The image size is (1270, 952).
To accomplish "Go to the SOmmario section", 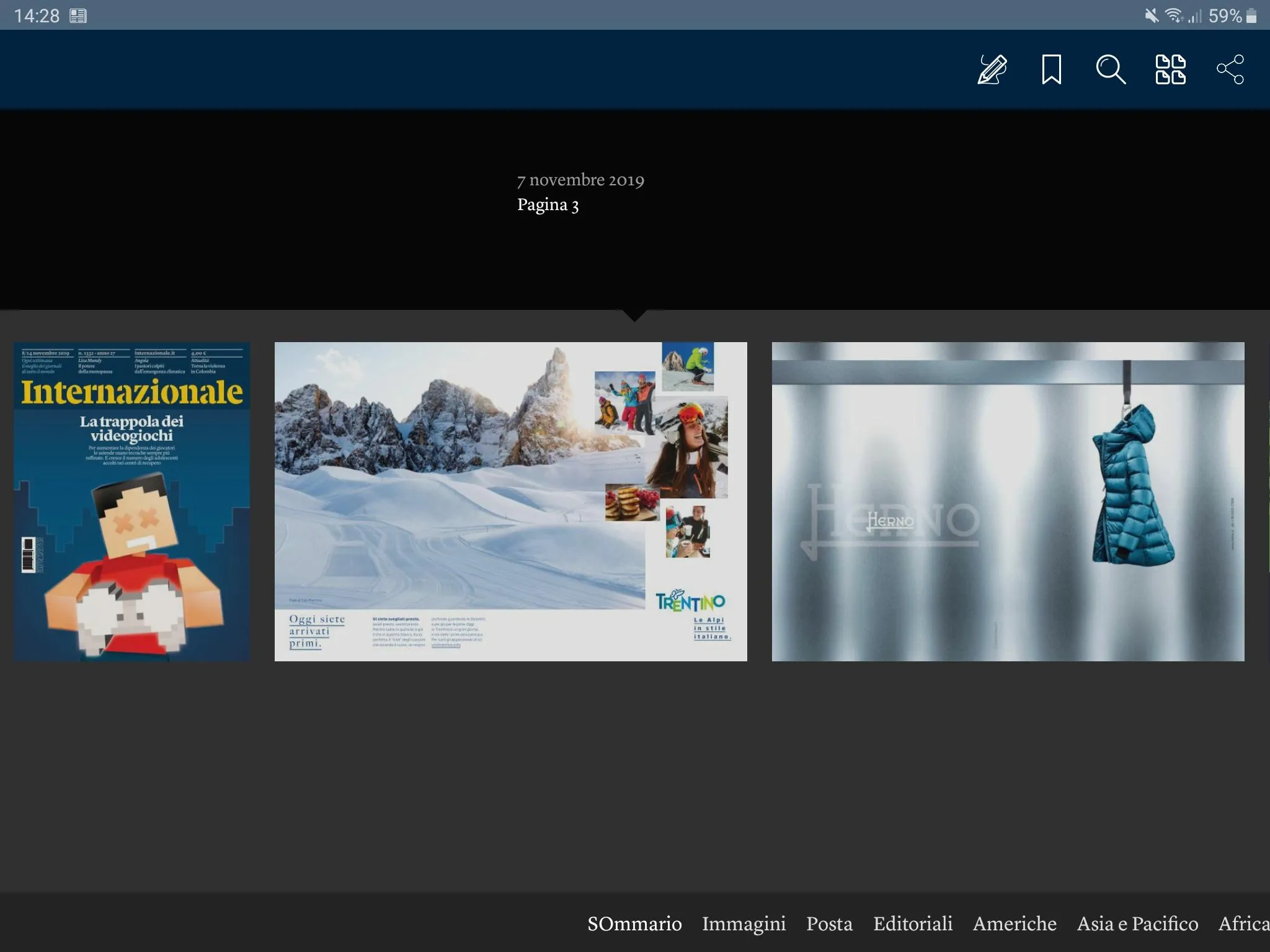I will click(634, 923).
